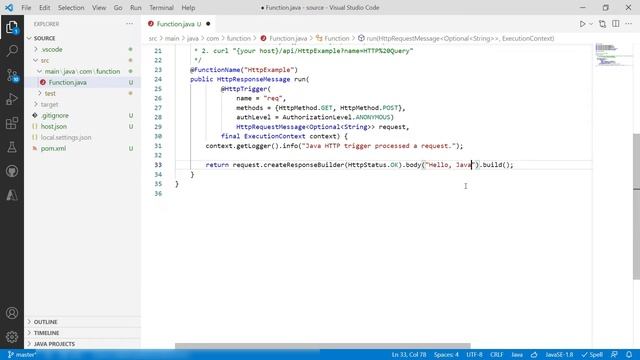Image resolution: width=640 pixels, height=360 pixels.
Task: Click the com breadcrumb segment
Action: tap(212, 38)
